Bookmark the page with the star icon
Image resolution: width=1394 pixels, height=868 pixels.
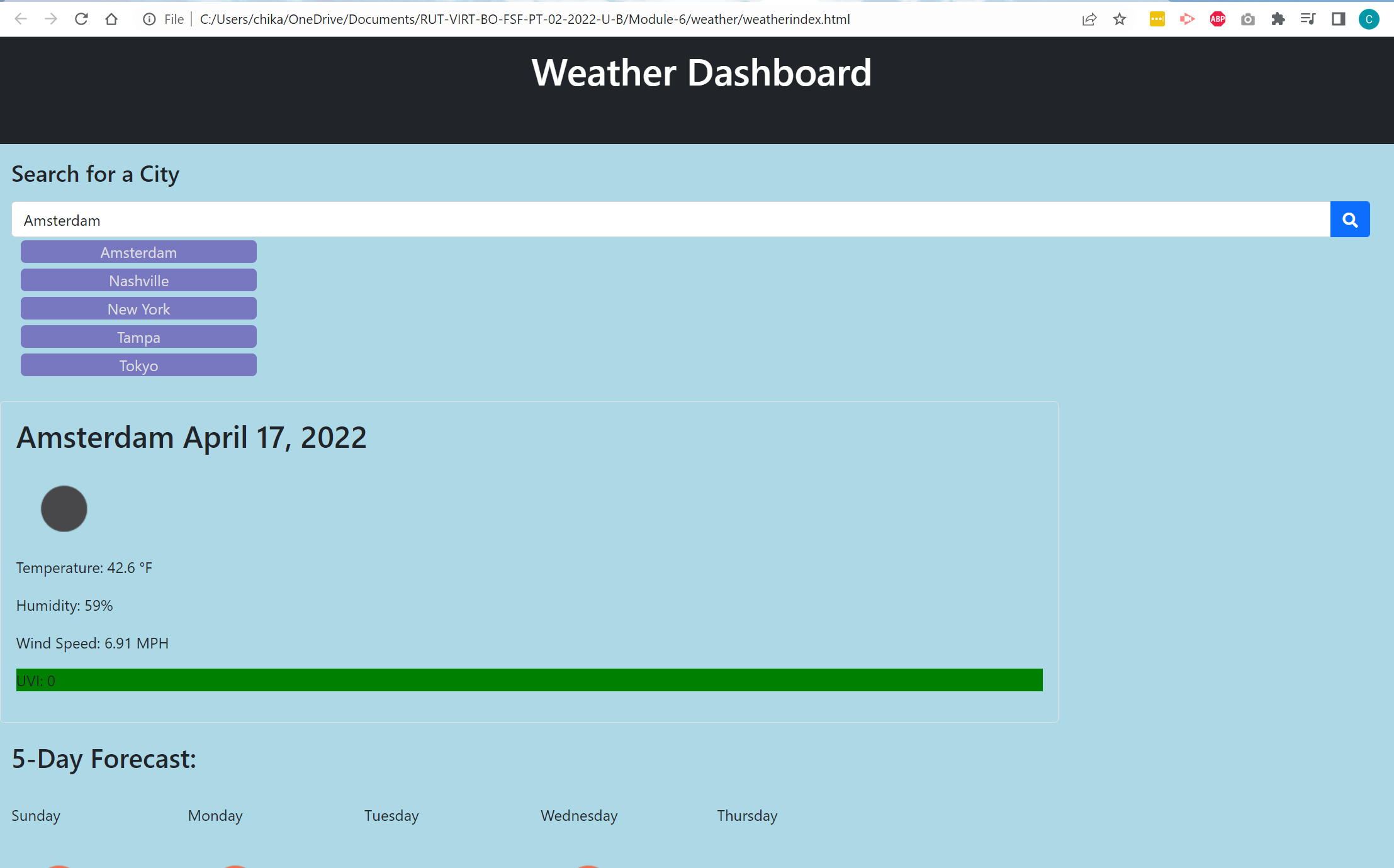point(1120,19)
